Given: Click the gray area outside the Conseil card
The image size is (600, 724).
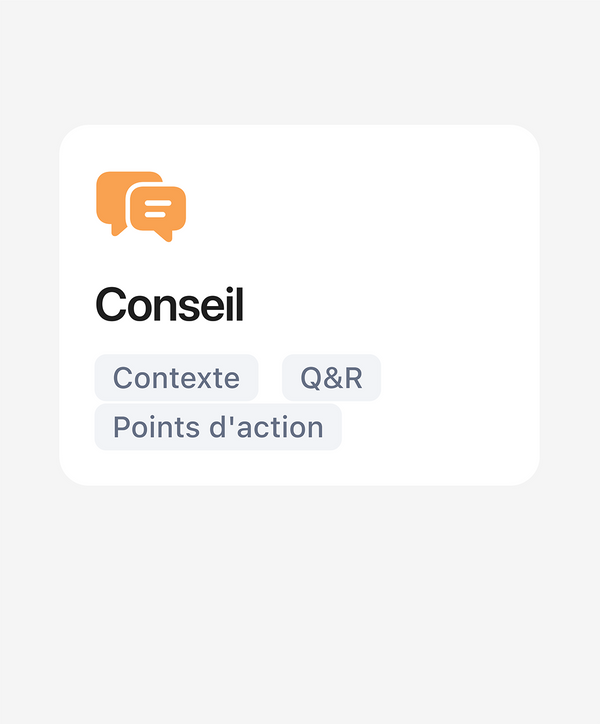Looking at the screenshot, I should [x=300, y=600].
